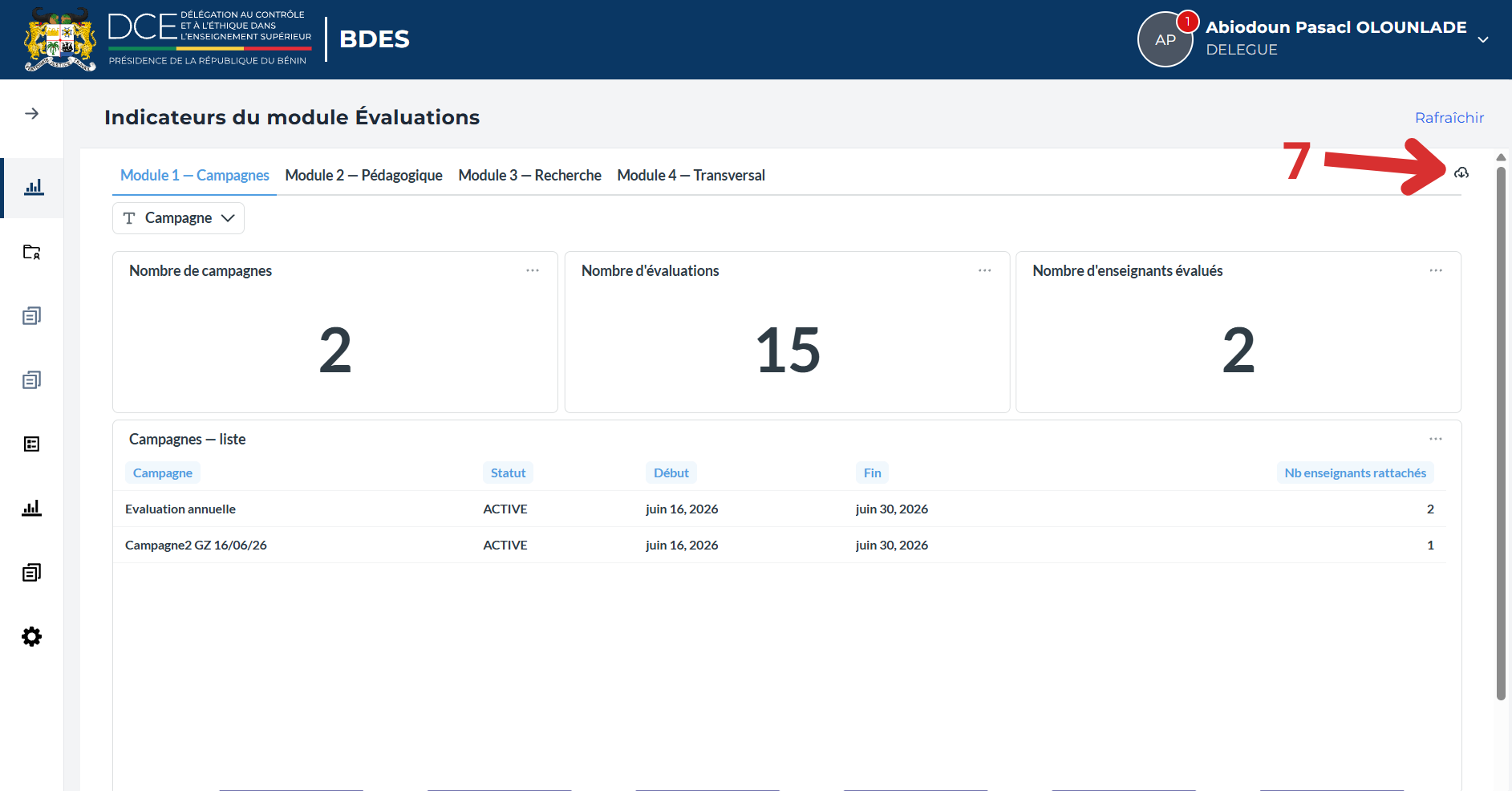
Task: Click the cloud download icon
Action: click(1461, 172)
